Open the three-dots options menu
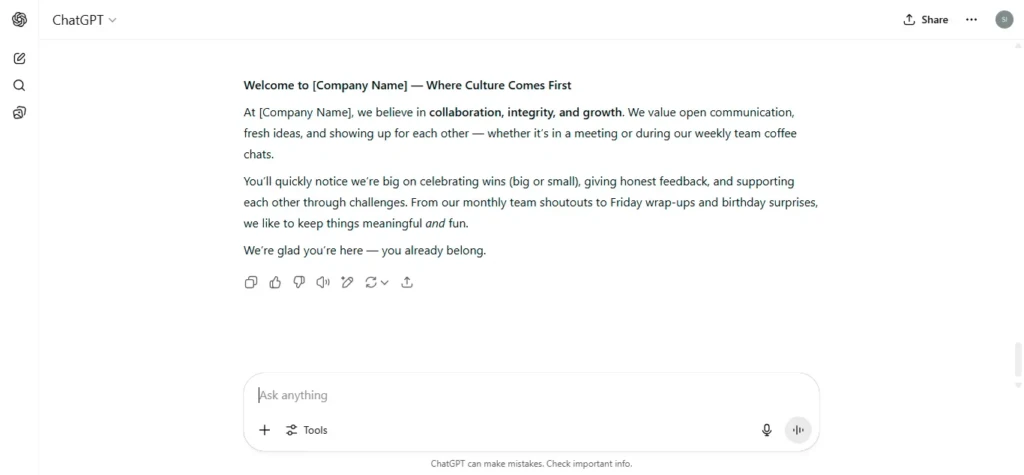 (971, 20)
